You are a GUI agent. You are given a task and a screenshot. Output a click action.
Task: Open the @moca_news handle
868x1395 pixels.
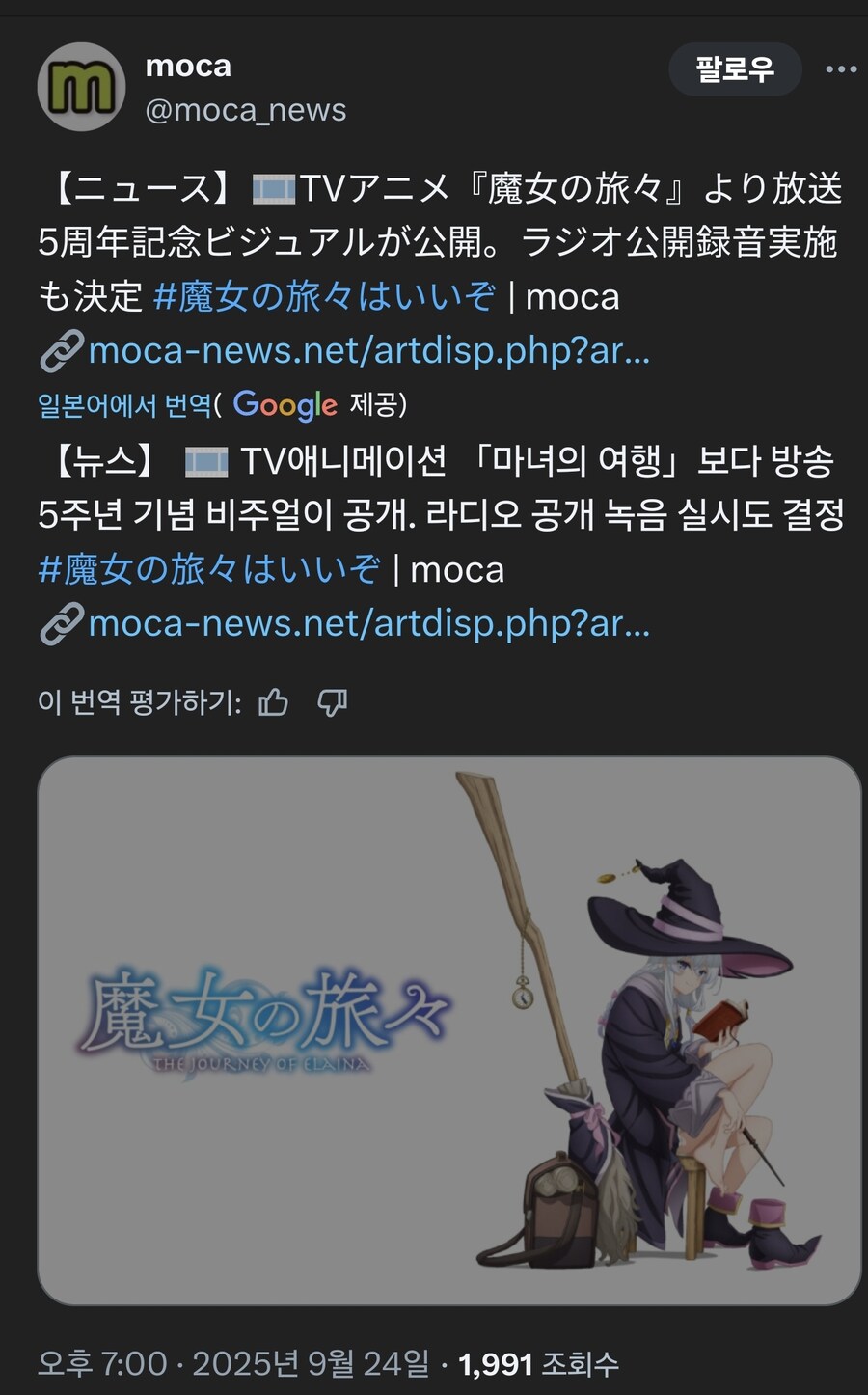pyautogui.click(x=246, y=110)
